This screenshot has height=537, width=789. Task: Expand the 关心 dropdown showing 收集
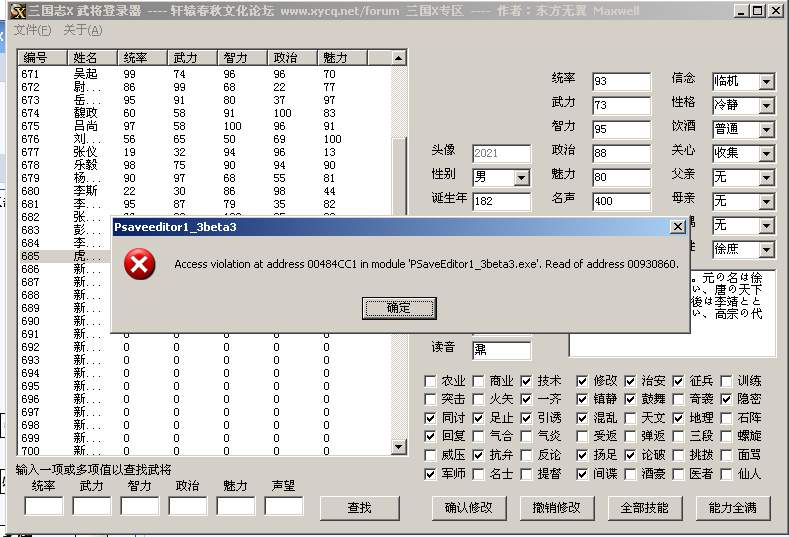click(x=766, y=153)
